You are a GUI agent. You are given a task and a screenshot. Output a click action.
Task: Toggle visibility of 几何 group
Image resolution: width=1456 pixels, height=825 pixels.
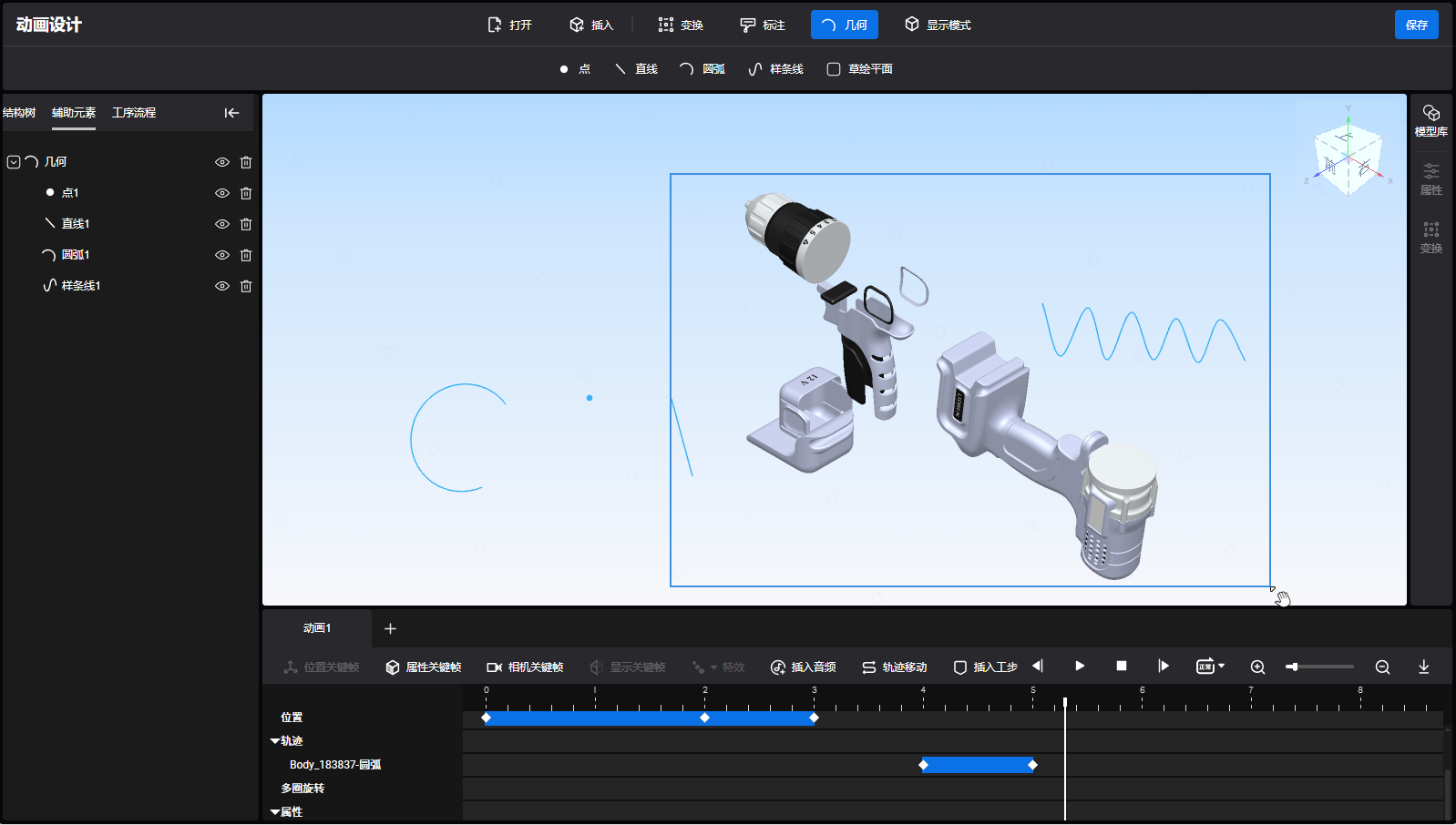click(221, 162)
